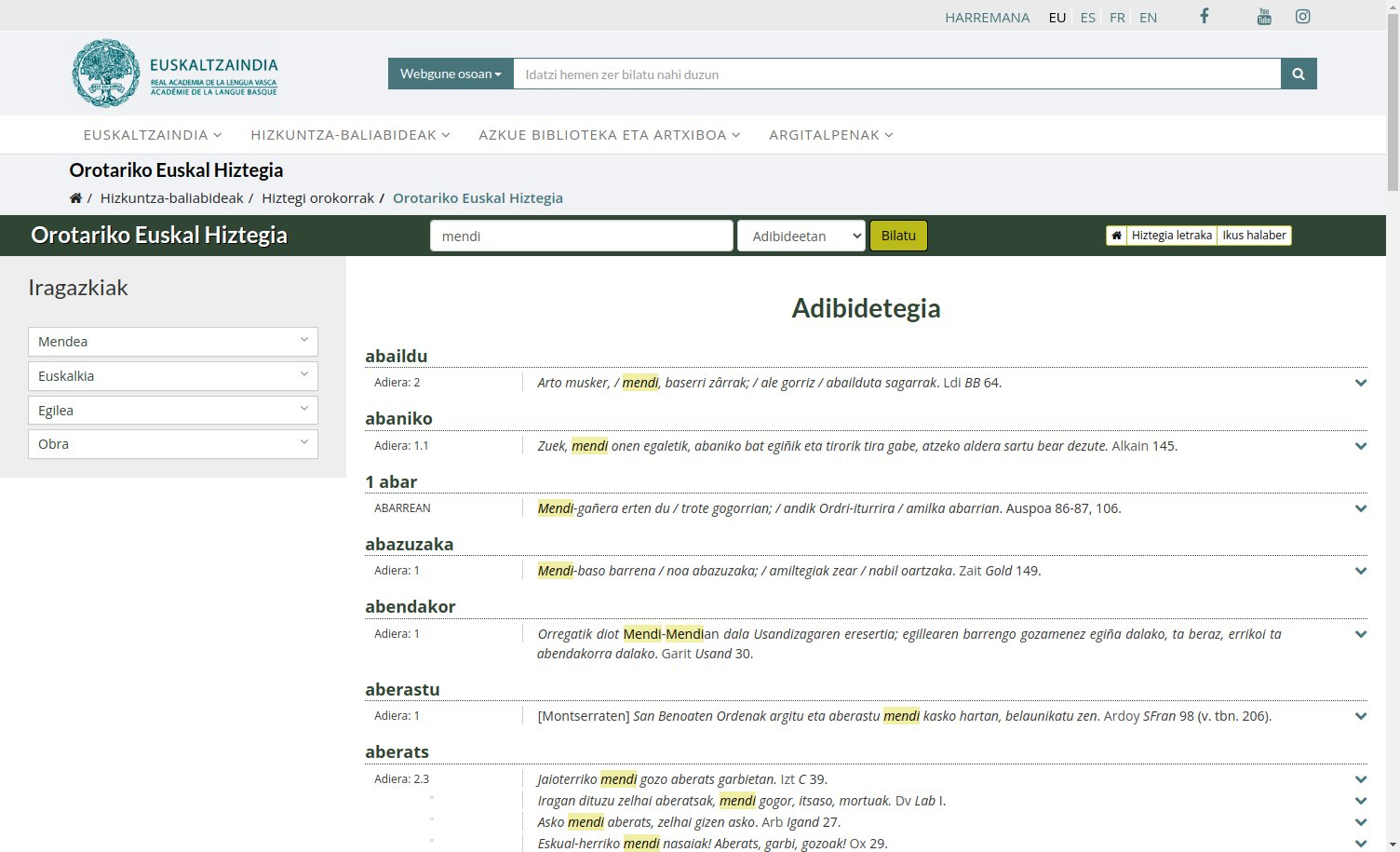Go to 'Hiztegi orokorrak' breadcrumb link
The height and width of the screenshot is (852, 1400).
(318, 198)
